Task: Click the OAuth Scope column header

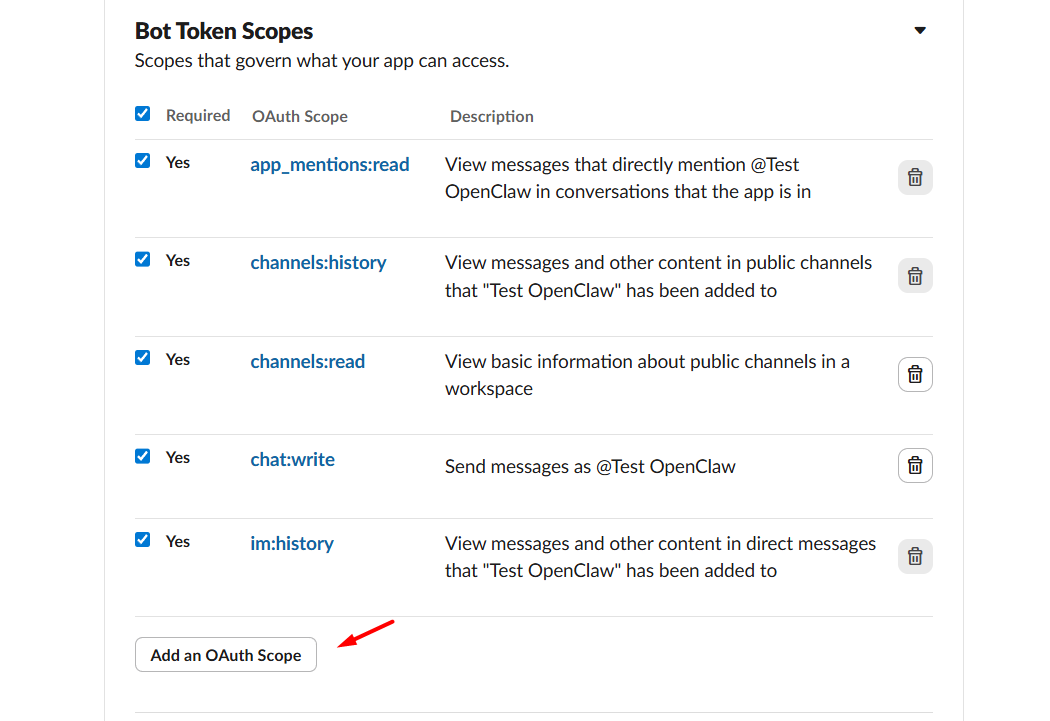Action: coord(300,116)
